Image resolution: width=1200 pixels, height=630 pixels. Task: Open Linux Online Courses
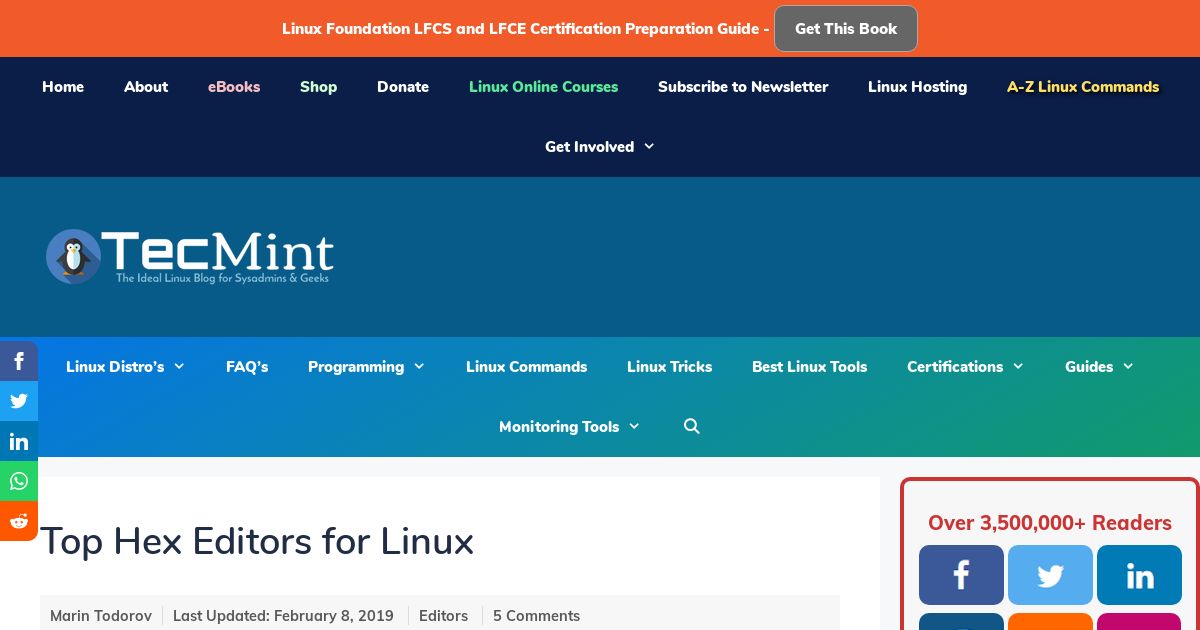click(x=543, y=87)
